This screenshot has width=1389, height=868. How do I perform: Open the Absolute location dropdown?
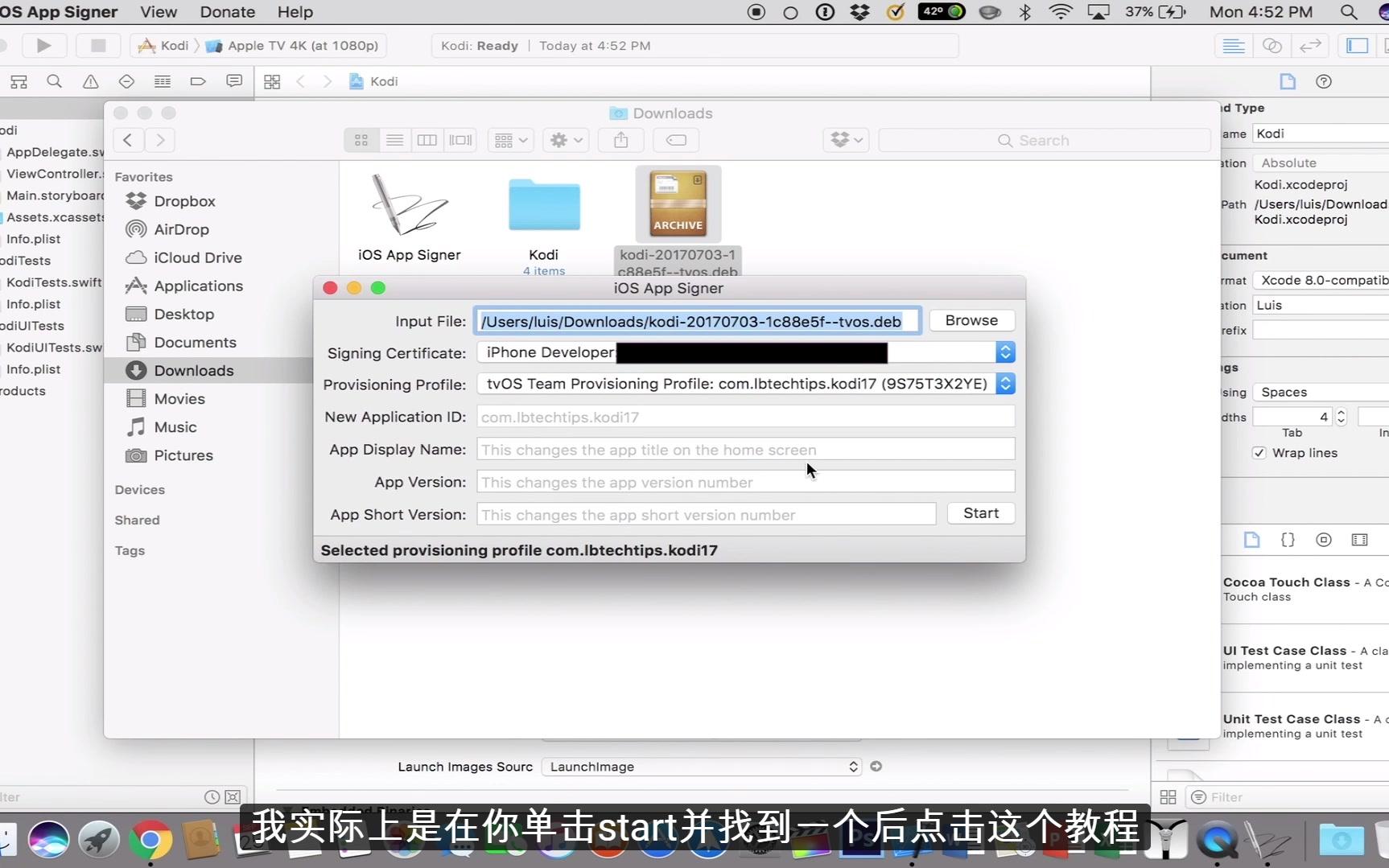coord(1321,162)
